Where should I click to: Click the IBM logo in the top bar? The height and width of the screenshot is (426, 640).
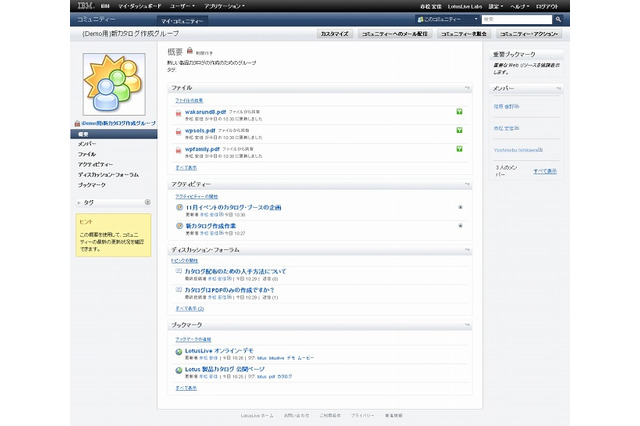coord(85,5)
